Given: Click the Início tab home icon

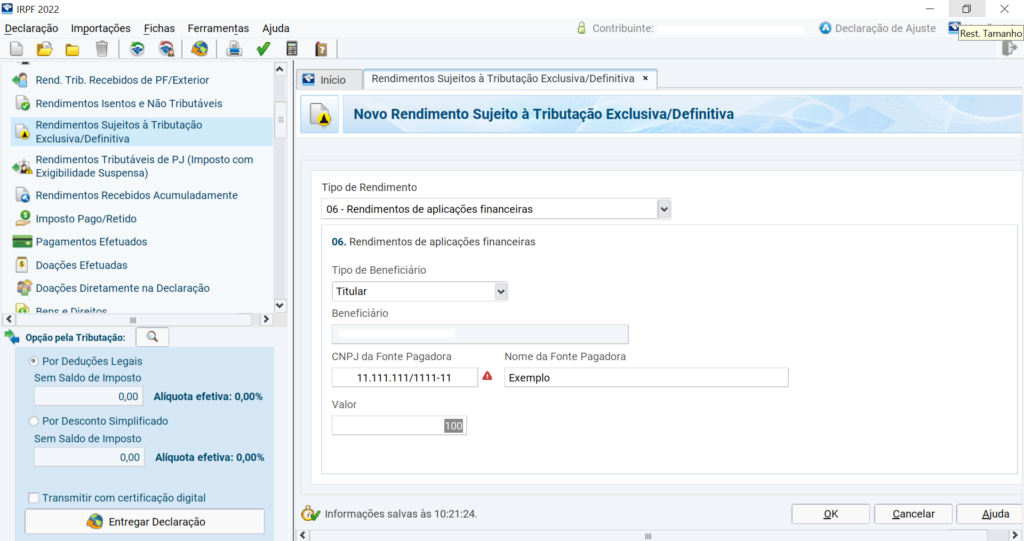Looking at the screenshot, I should [x=309, y=80].
